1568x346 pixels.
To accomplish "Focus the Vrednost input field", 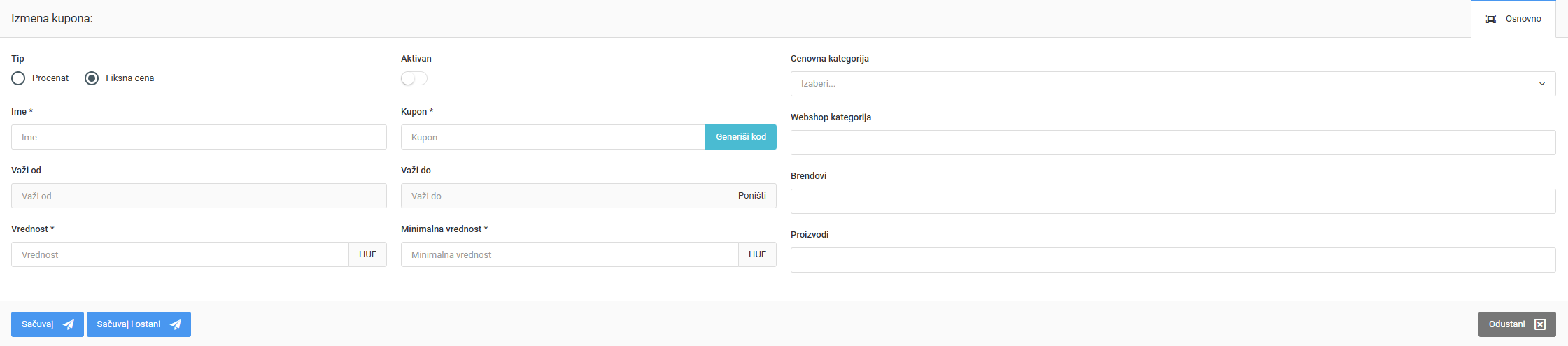I will (x=180, y=254).
